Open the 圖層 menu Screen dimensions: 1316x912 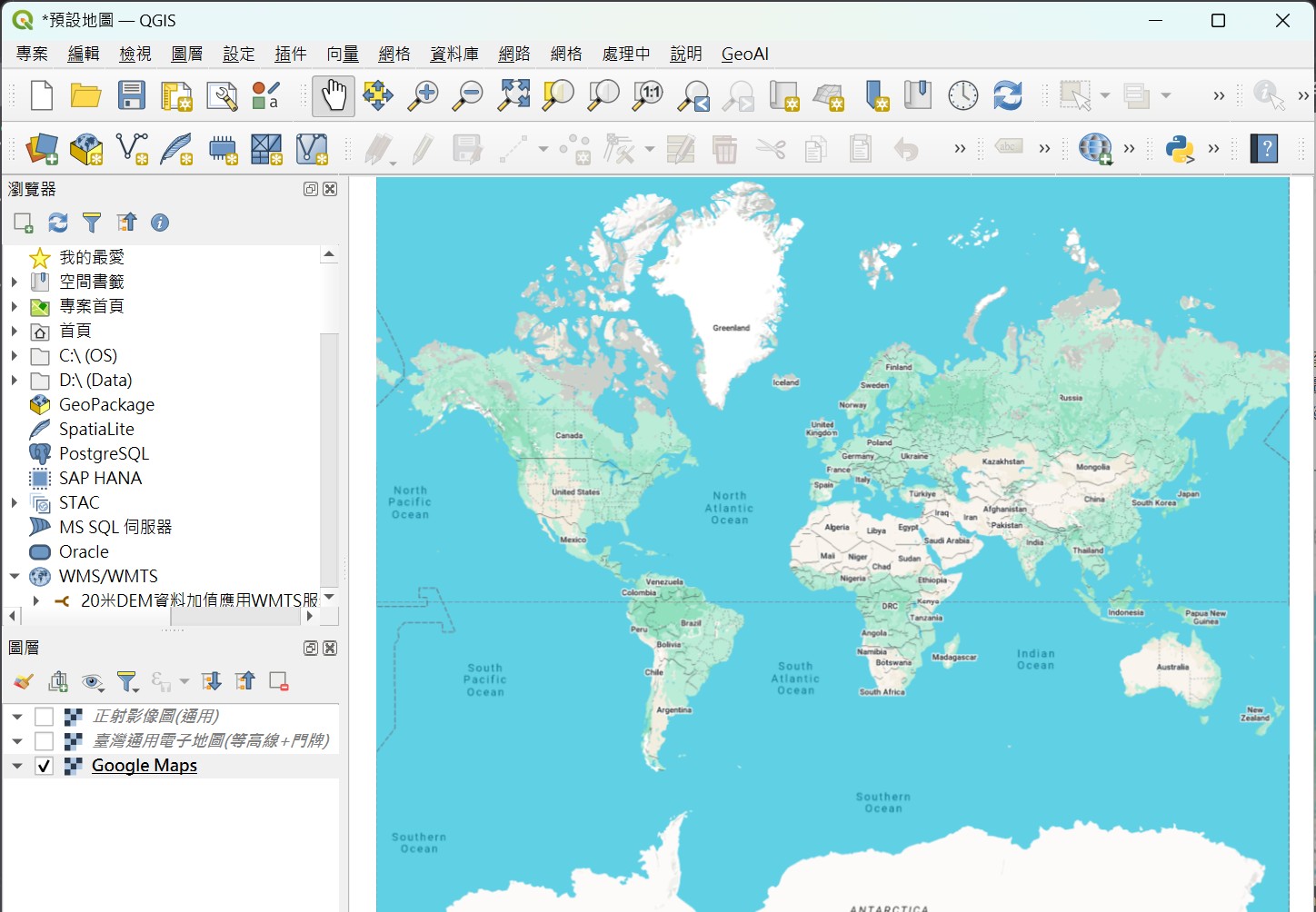pyautogui.click(x=186, y=54)
